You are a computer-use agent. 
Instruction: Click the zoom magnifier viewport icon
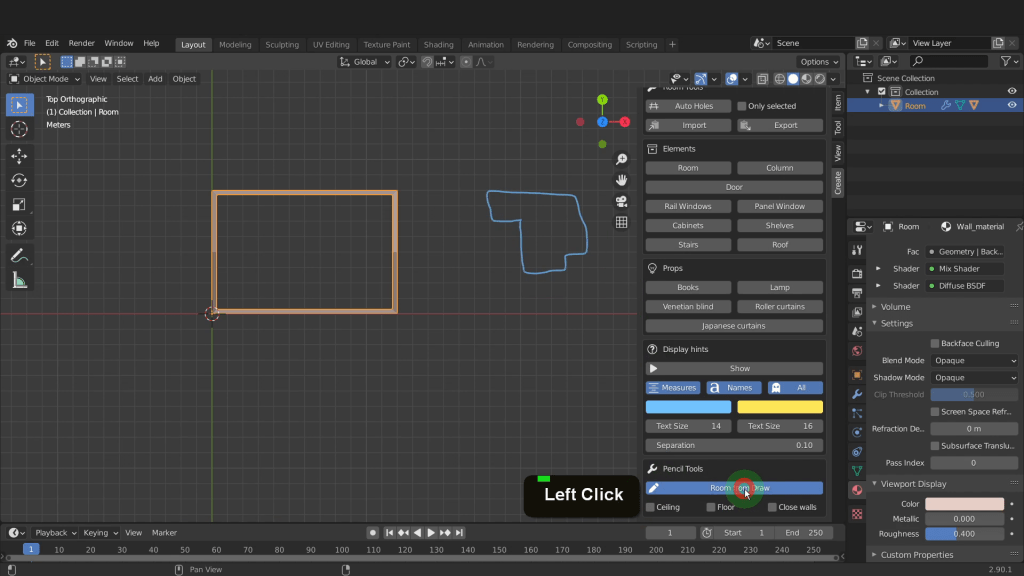tap(621, 160)
